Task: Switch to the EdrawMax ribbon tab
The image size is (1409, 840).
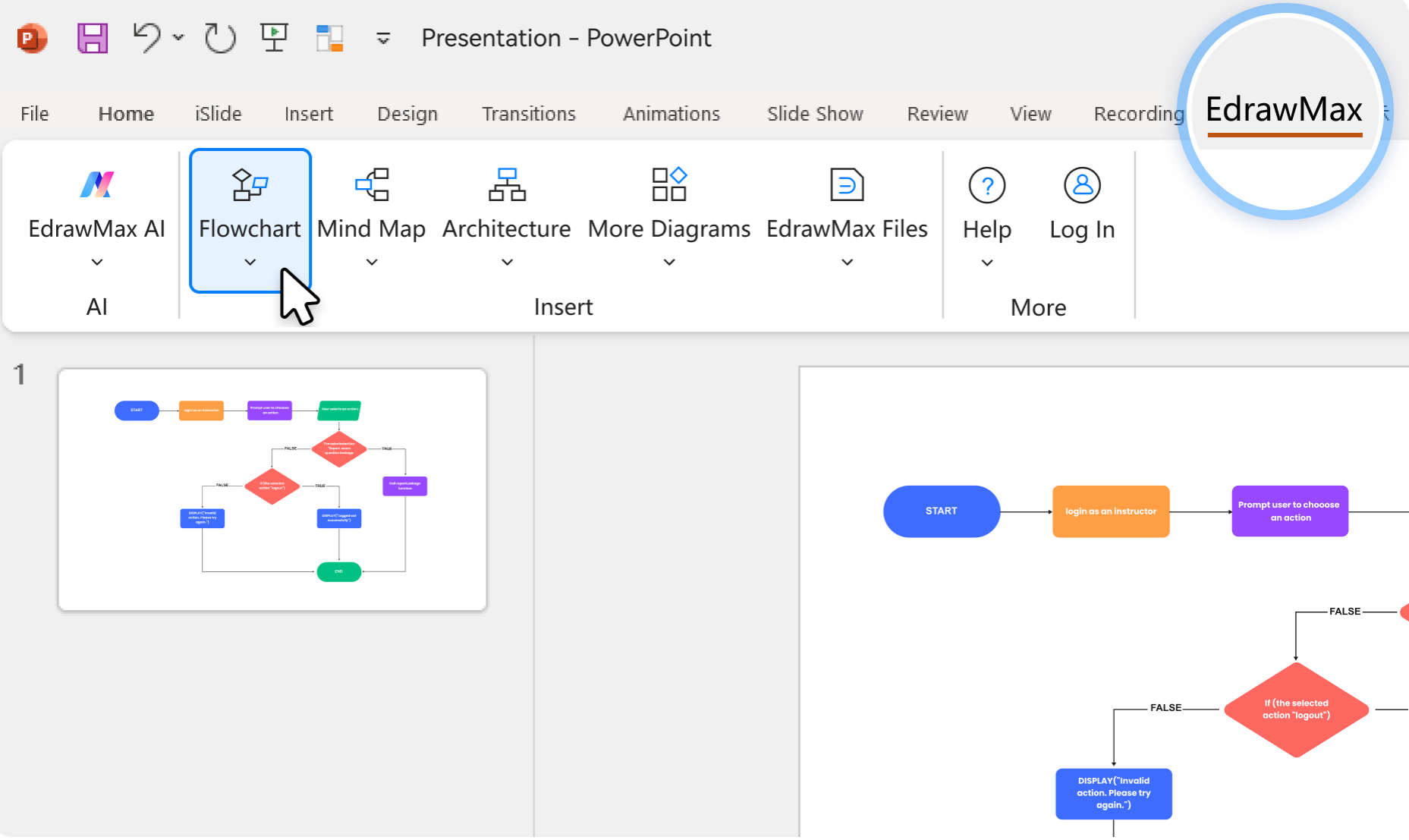Action: pyautogui.click(x=1284, y=111)
